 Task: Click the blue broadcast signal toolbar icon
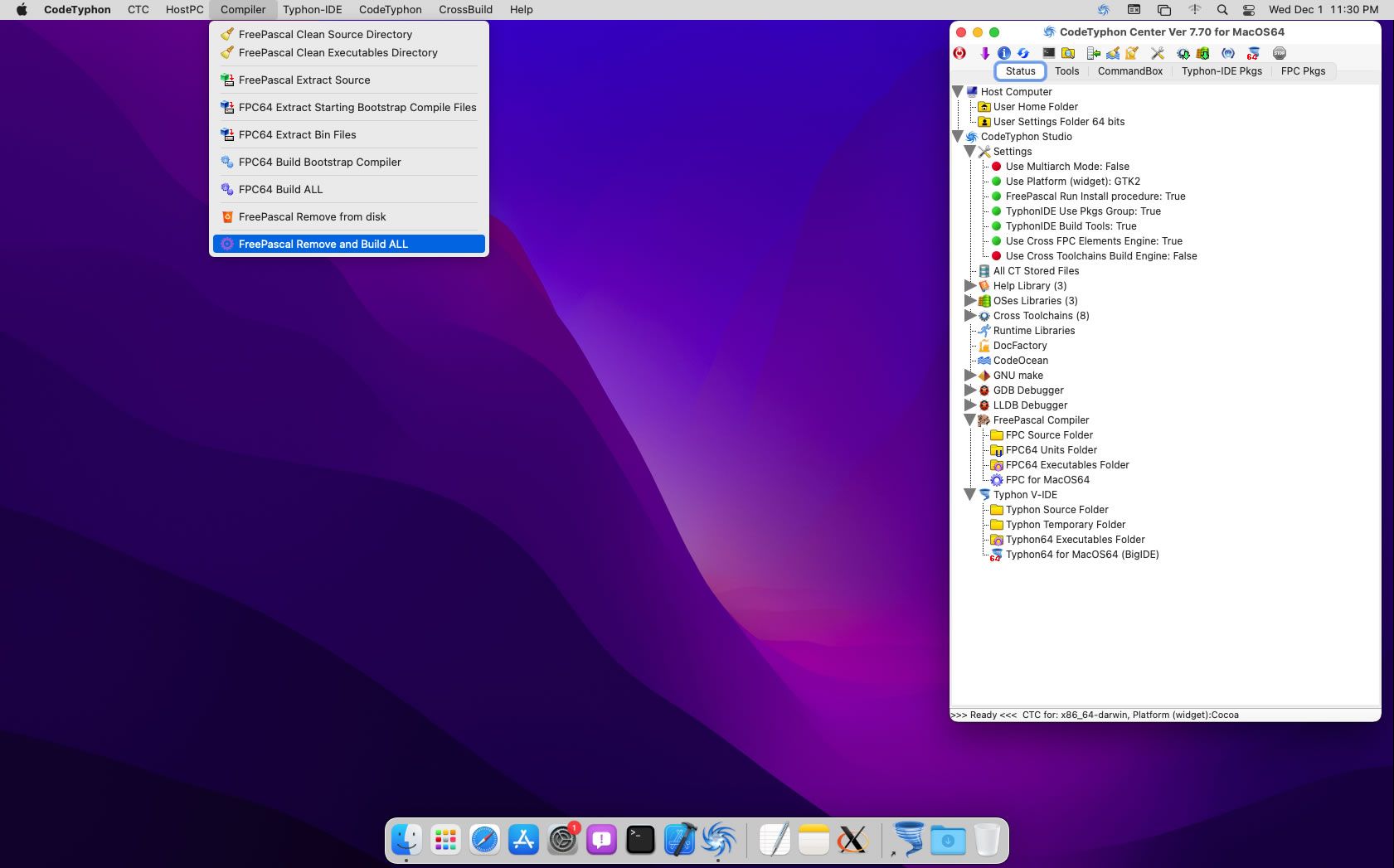click(x=1228, y=53)
